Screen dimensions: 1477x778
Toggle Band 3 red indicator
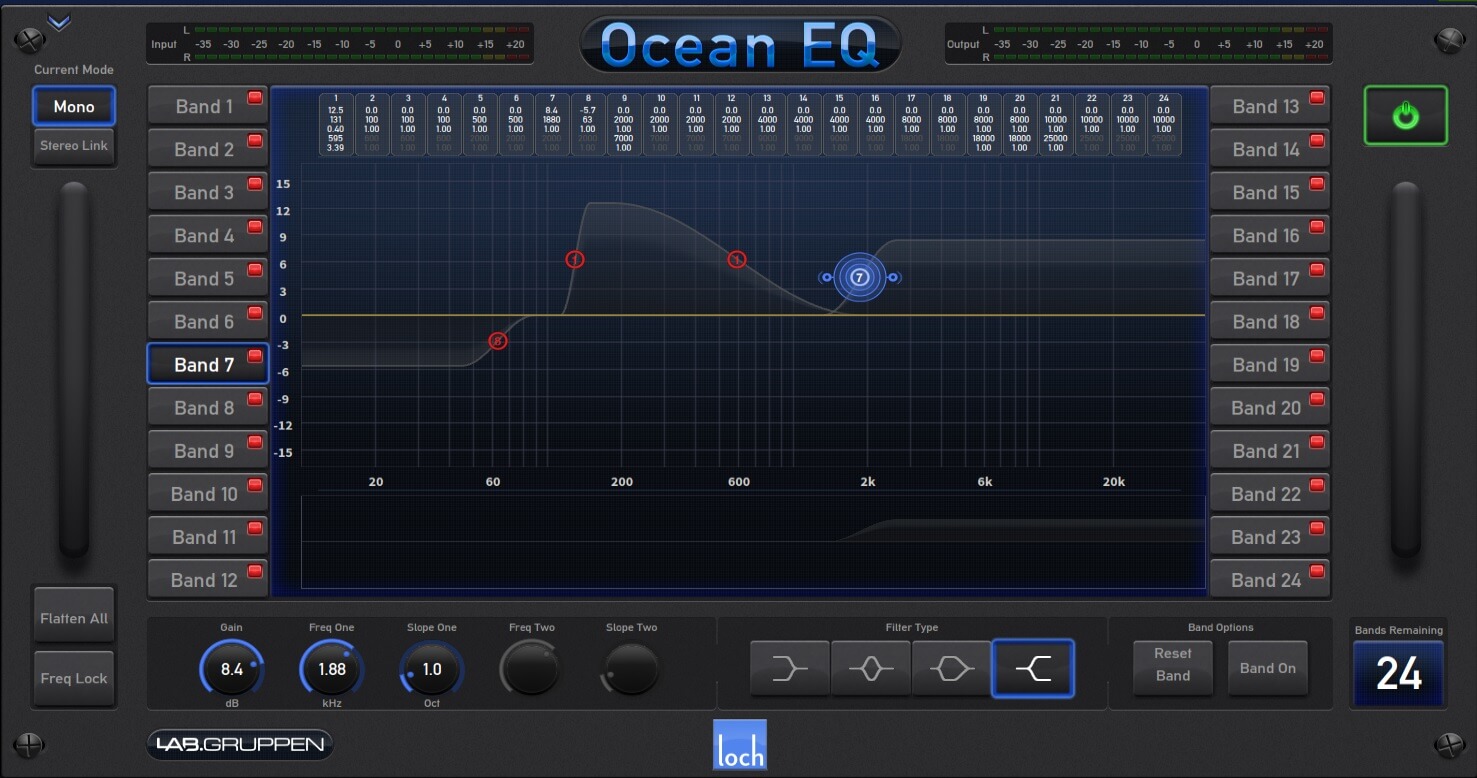click(x=254, y=184)
